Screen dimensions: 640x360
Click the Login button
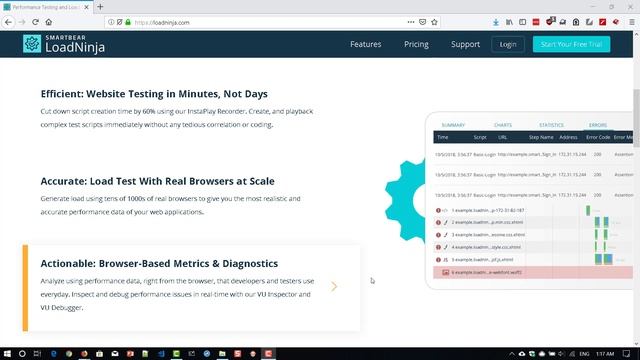click(x=508, y=44)
